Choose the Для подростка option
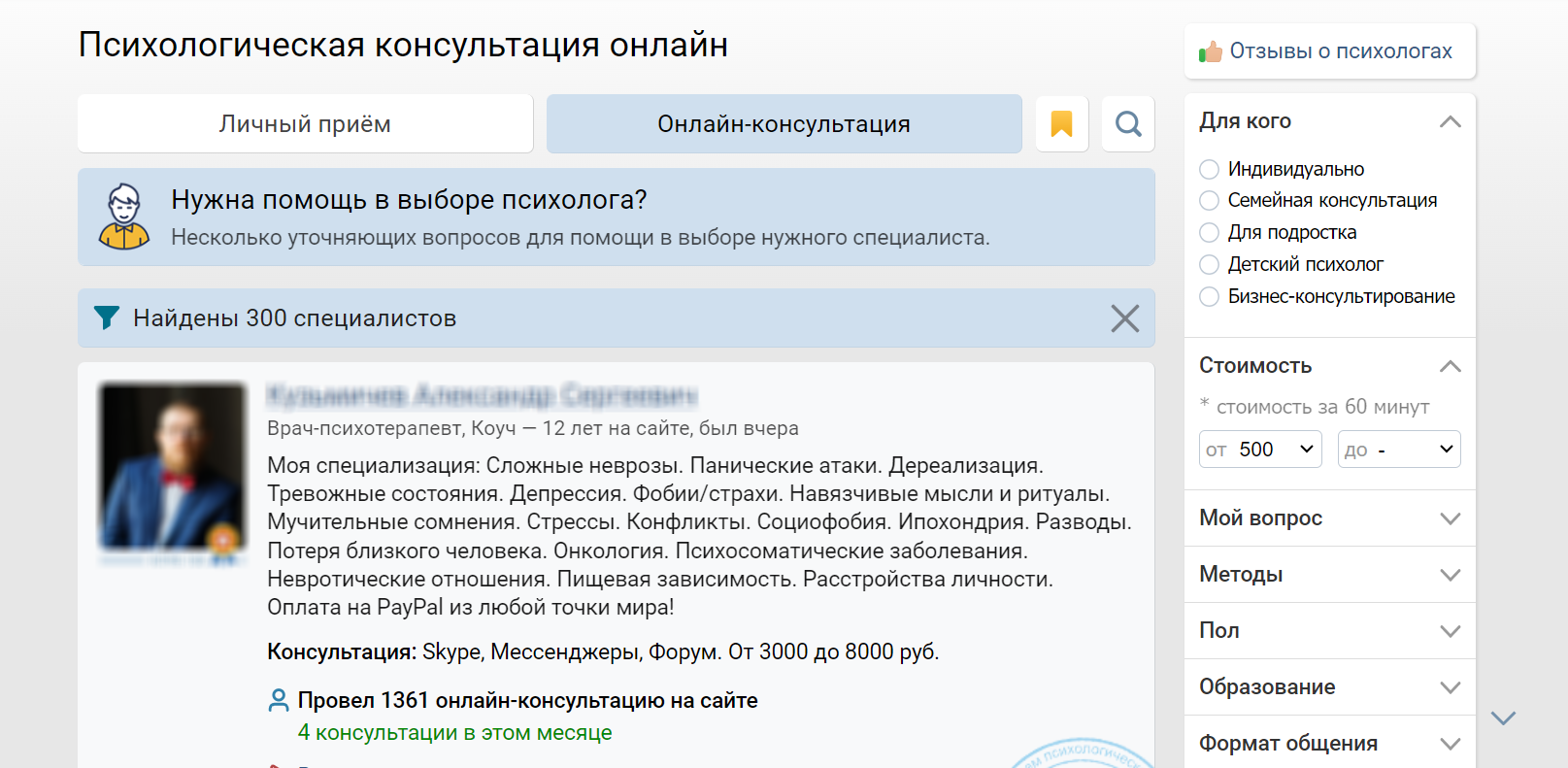 click(x=1209, y=233)
